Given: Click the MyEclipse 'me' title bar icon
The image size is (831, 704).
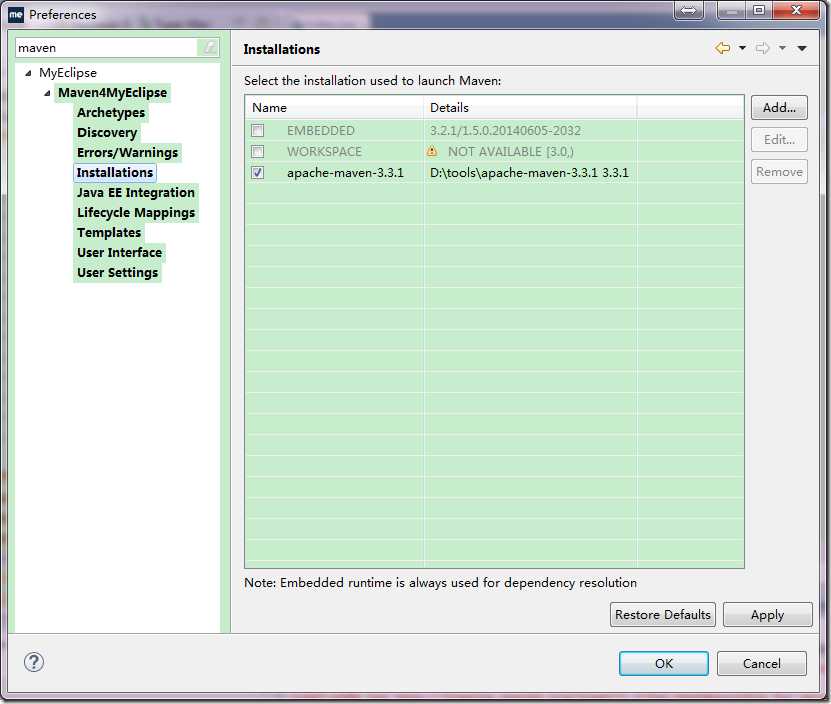Looking at the screenshot, I should 16,14.
